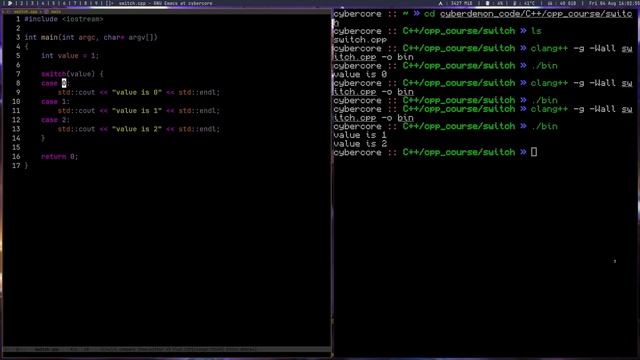This screenshot has height=360, width=640.
Task: Select the switch.cpp breadcrumb in Emacs header
Action: [x=26, y=12]
